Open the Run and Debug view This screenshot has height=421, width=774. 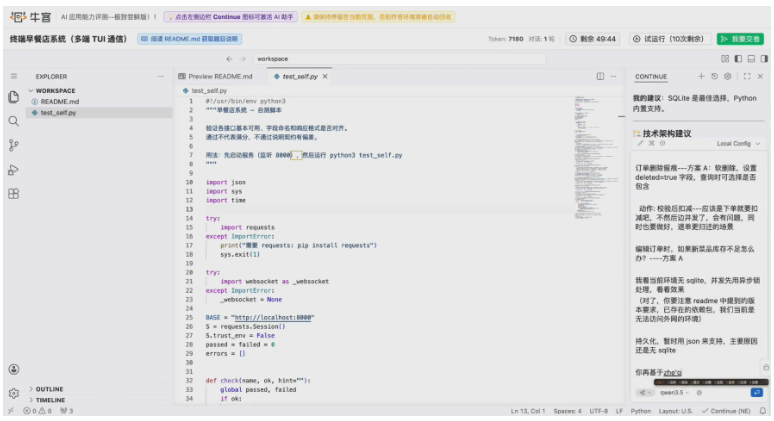click(14, 169)
